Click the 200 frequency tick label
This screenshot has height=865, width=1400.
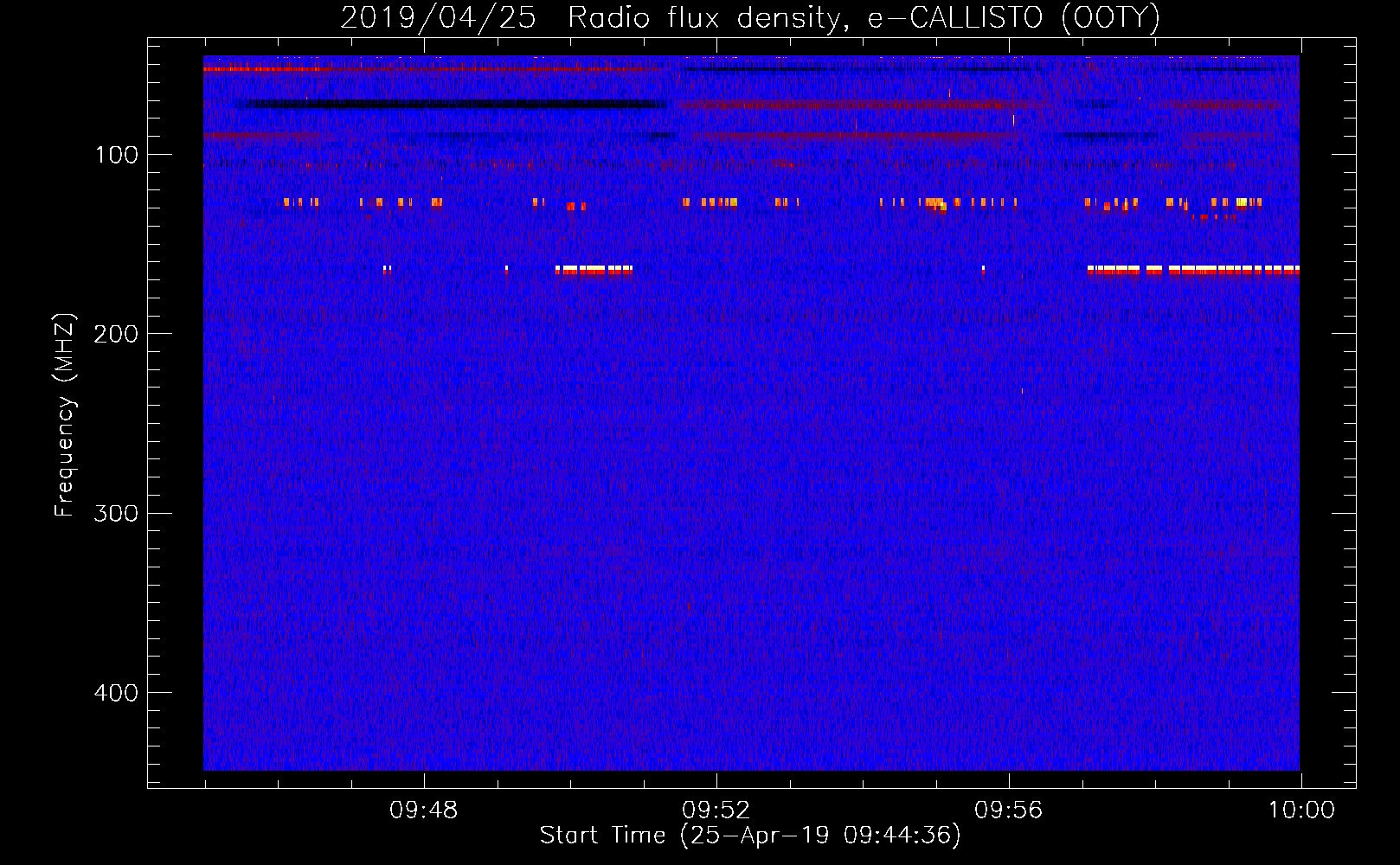click(116, 335)
